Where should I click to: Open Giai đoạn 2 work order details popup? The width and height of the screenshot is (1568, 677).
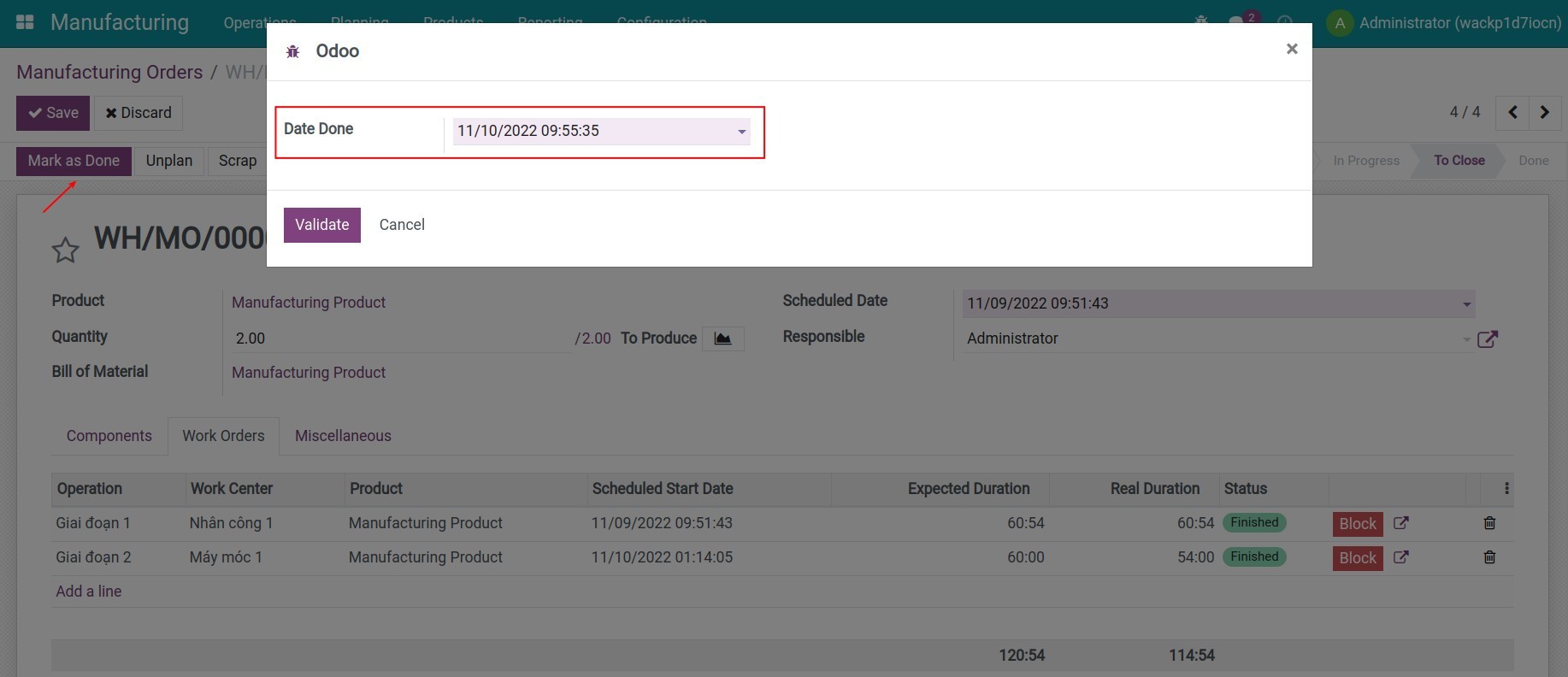[x=1400, y=557]
